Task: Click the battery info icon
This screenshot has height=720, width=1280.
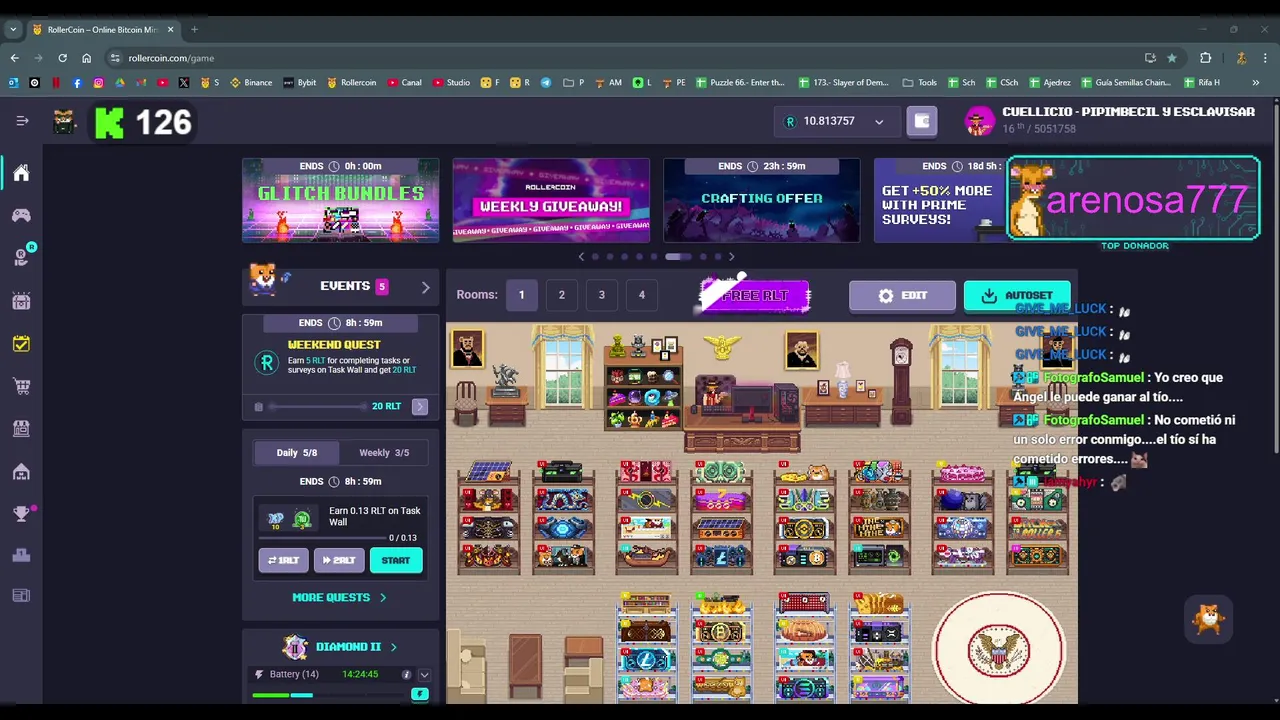Action: pyautogui.click(x=406, y=675)
